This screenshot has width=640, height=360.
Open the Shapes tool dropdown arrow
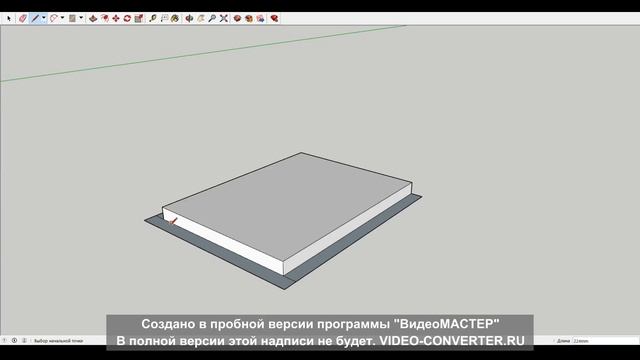[81, 18]
